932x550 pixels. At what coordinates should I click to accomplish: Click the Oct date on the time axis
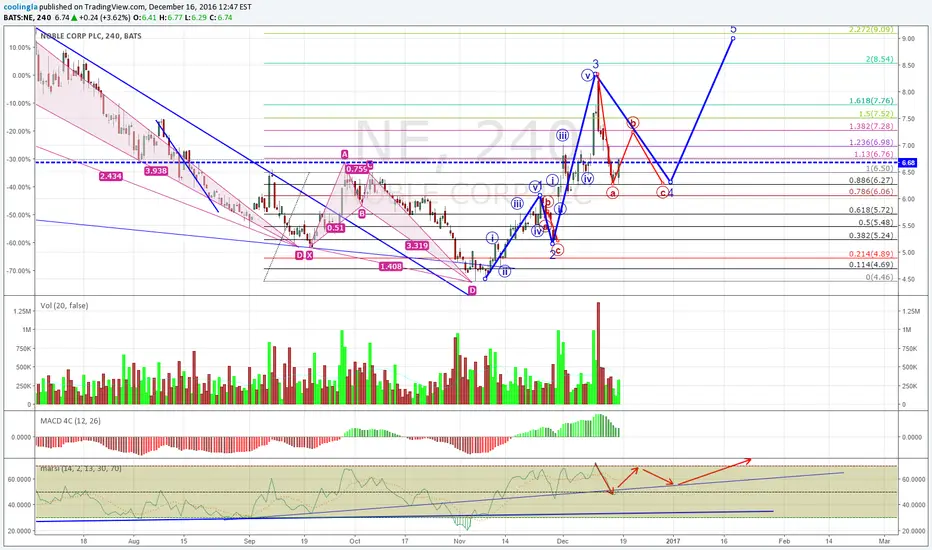tap(355, 541)
